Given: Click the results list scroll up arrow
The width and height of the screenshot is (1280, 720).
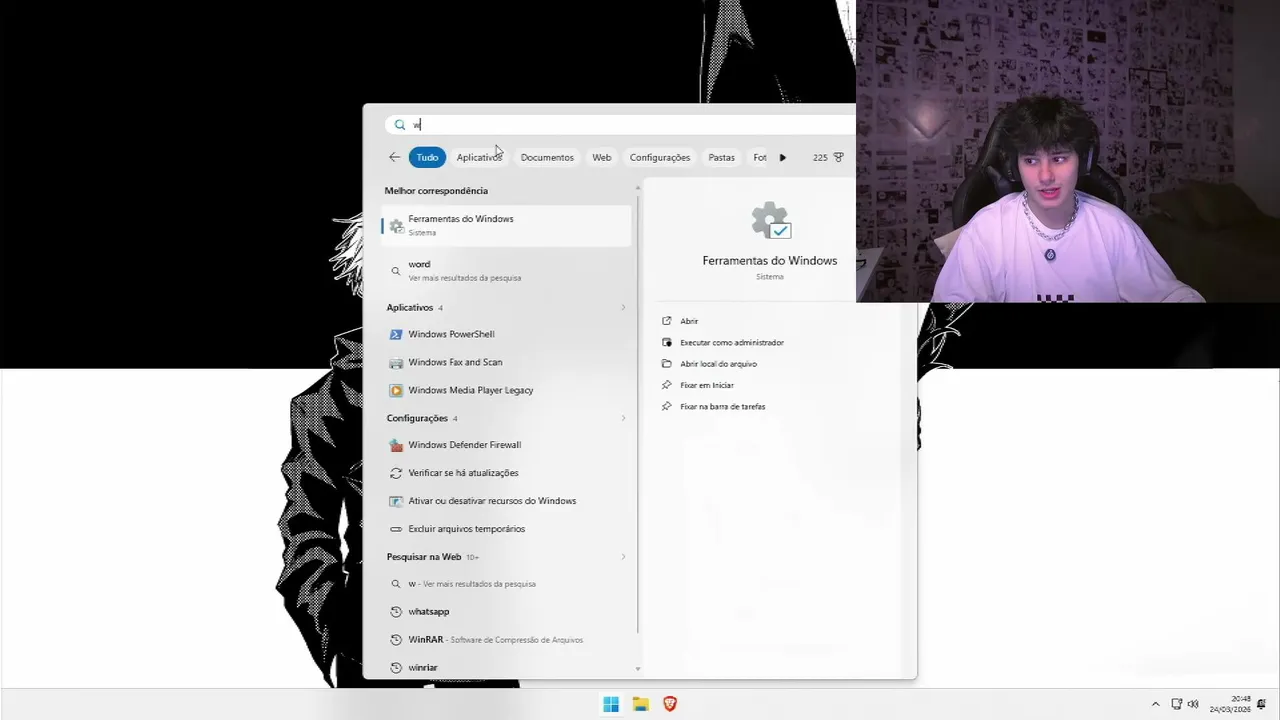Looking at the screenshot, I should 638,187.
